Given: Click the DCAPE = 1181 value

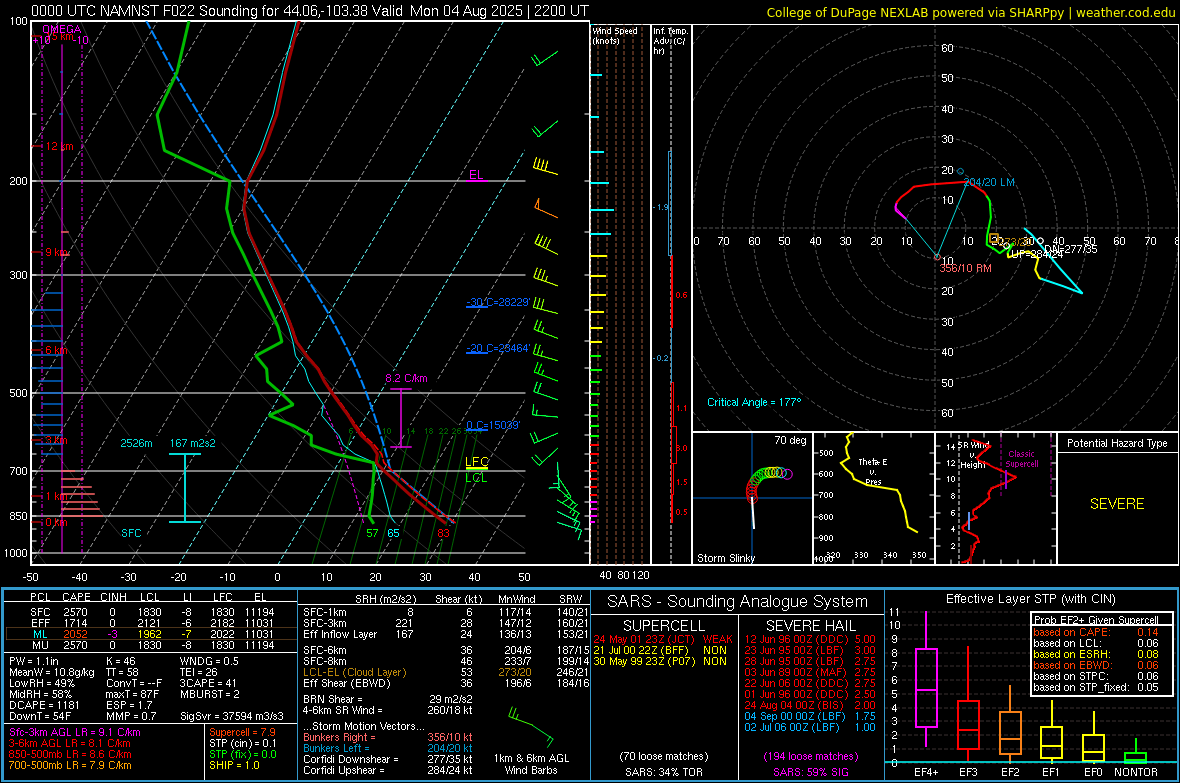Looking at the screenshot, I should tap(44, 705).
